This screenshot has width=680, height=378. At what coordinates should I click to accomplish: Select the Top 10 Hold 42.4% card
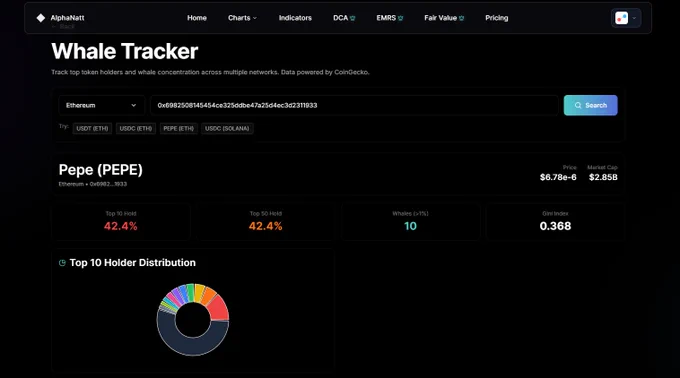pyautogui.click(x=121, y=222)
